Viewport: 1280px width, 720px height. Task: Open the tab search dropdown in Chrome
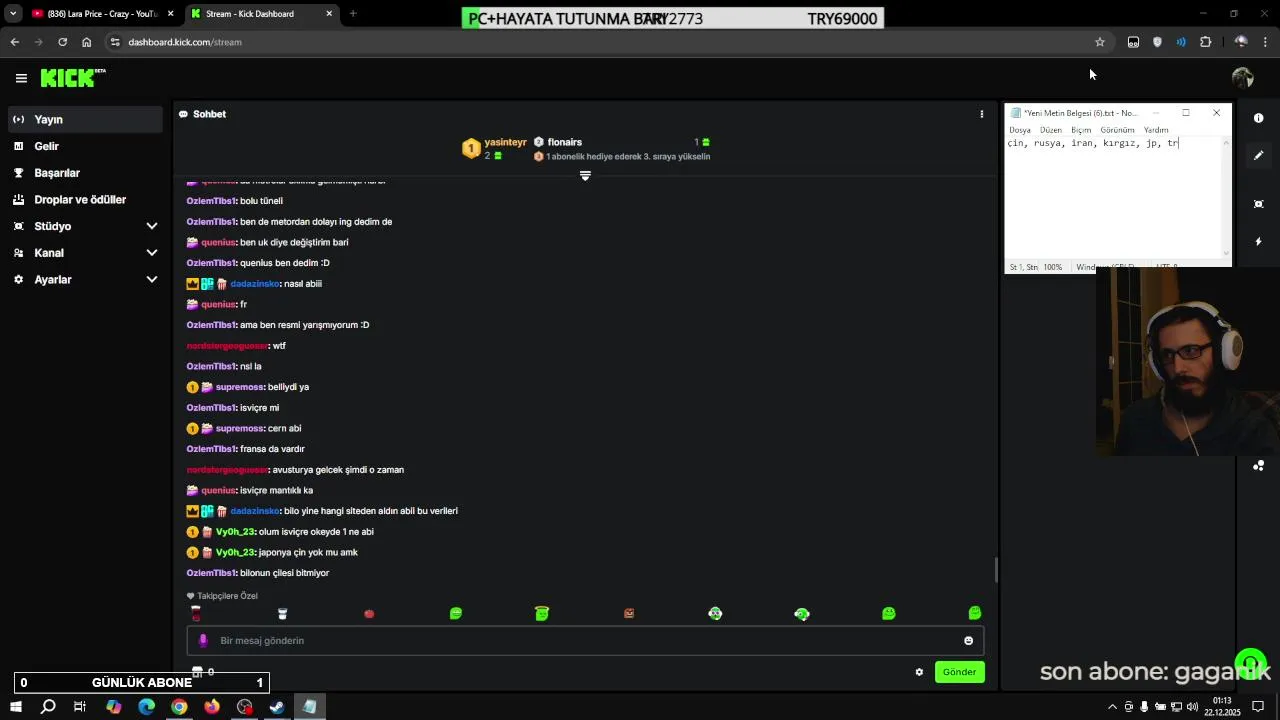click(x=12, y=14)
